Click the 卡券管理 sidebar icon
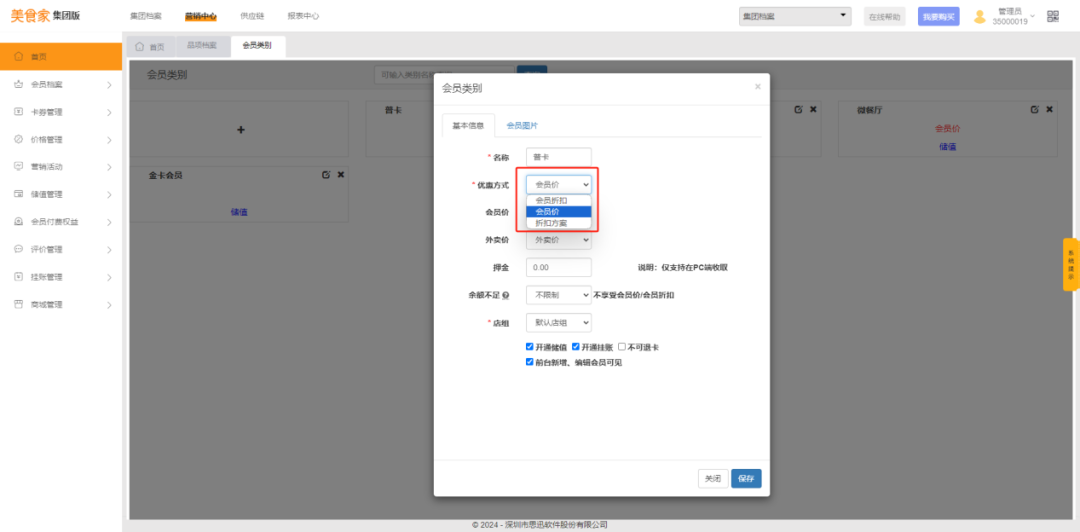1080x532 pixels. pos(19,112)
